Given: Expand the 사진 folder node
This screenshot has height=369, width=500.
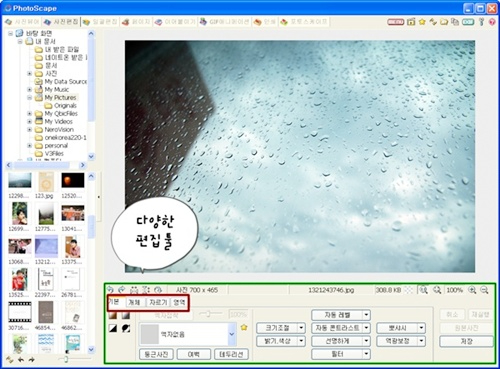Looking at the screenshot, I should click(29, 74).
